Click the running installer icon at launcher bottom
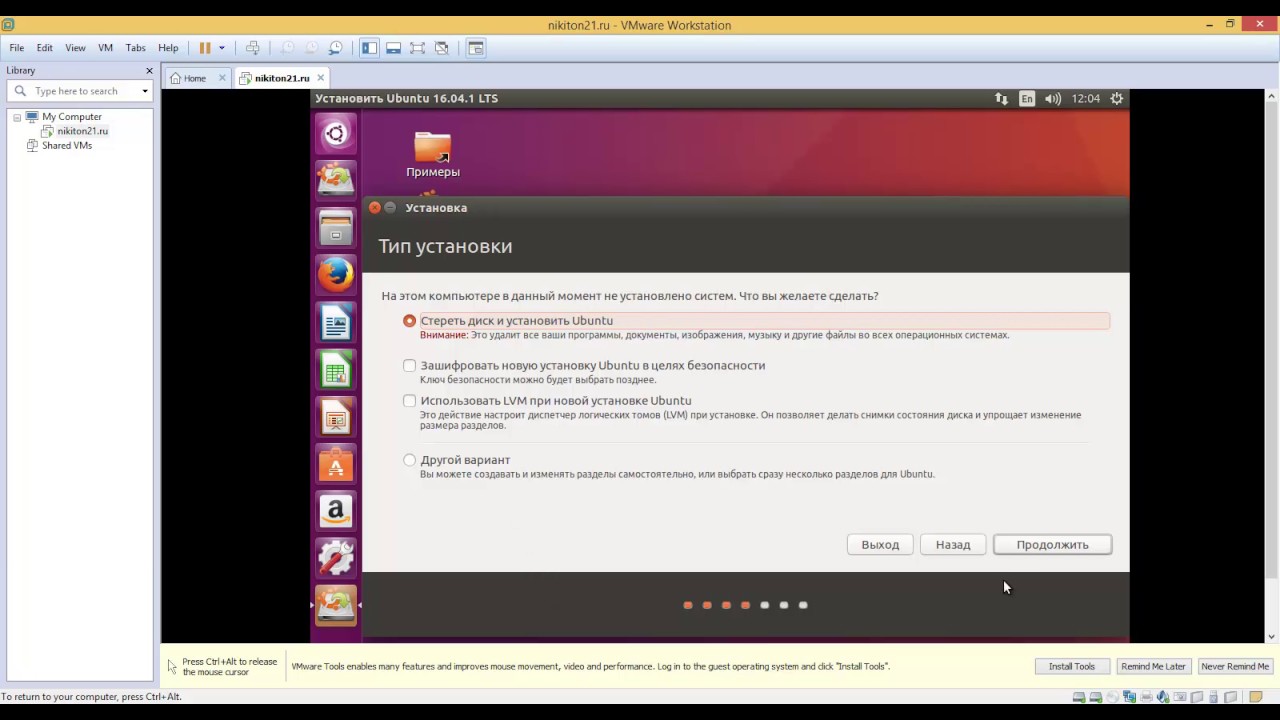This screenshot has height=720, width=1280. 336,606
